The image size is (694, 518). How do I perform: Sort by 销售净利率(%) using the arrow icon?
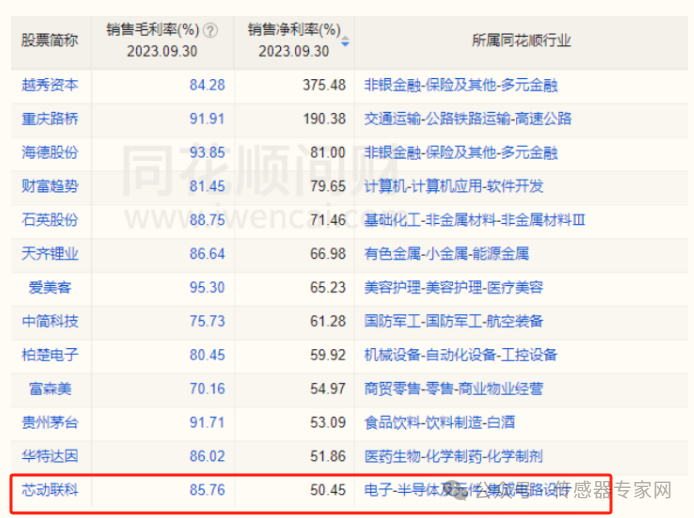click(345, 42)
